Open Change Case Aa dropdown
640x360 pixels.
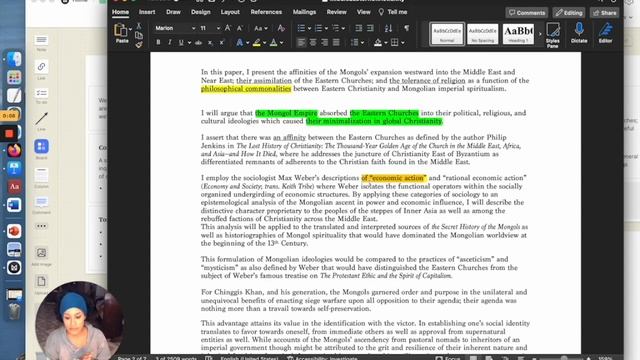point(260,29)
